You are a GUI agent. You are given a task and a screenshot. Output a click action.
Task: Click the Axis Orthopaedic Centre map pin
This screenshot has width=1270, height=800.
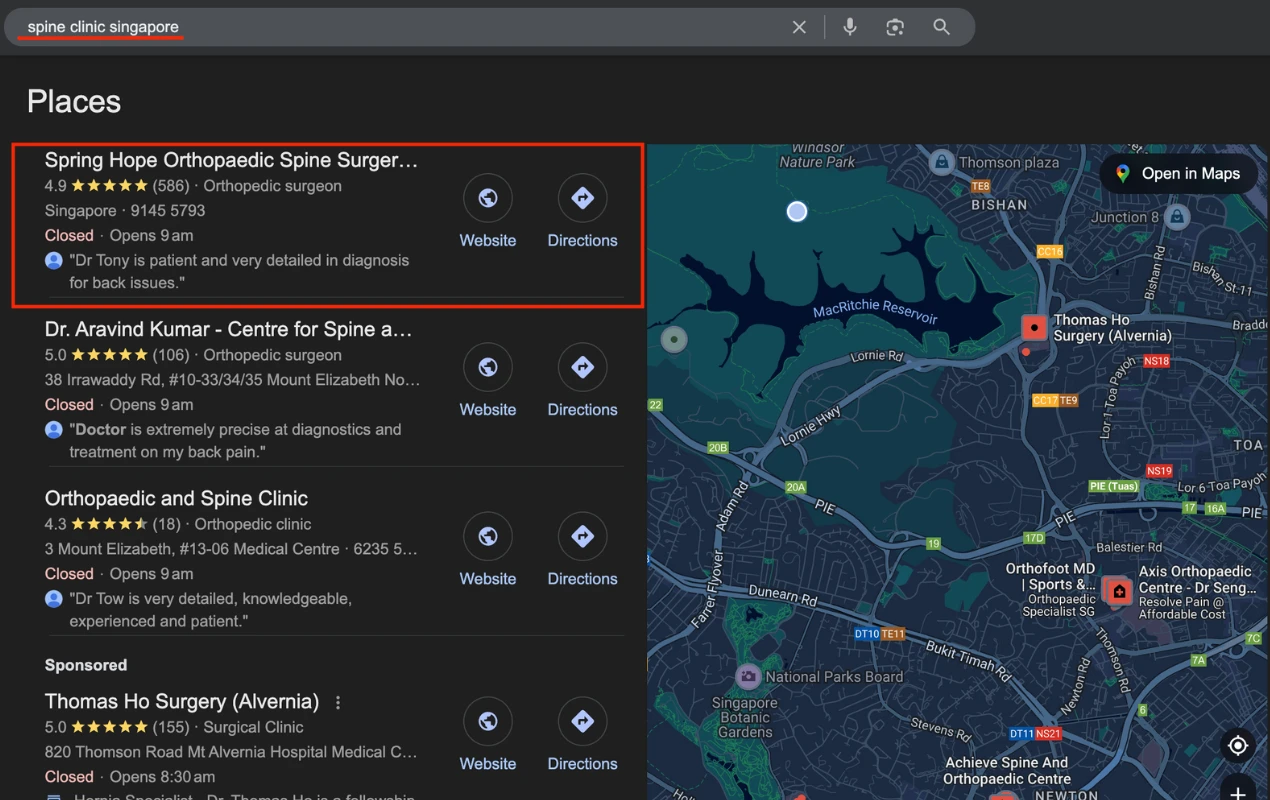(x=1119, y=591)
